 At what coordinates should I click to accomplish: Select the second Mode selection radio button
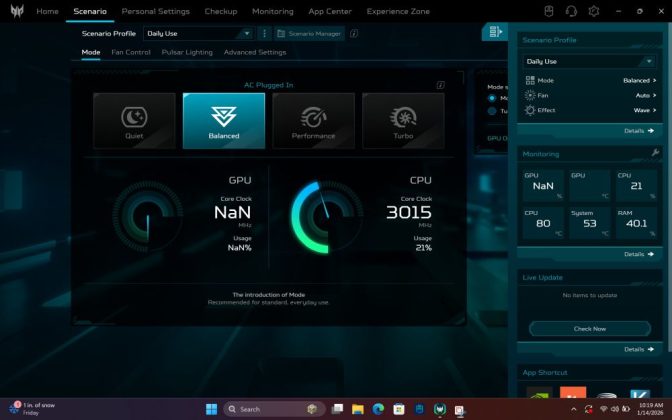point(492,111)
